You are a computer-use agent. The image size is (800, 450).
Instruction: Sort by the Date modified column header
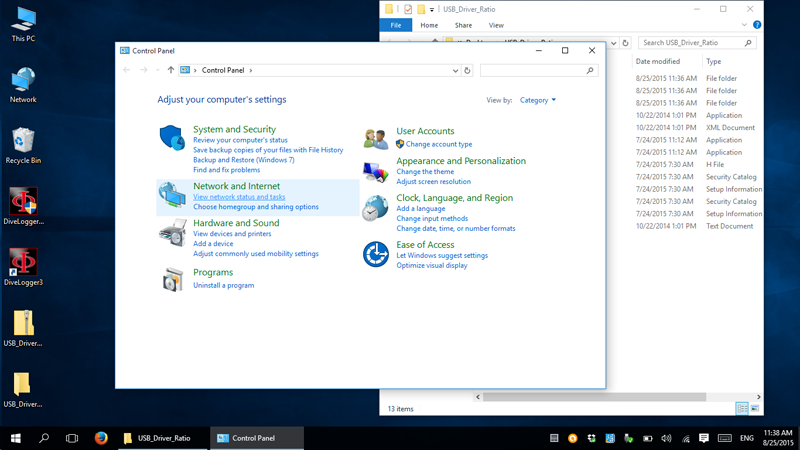point(658,61)
